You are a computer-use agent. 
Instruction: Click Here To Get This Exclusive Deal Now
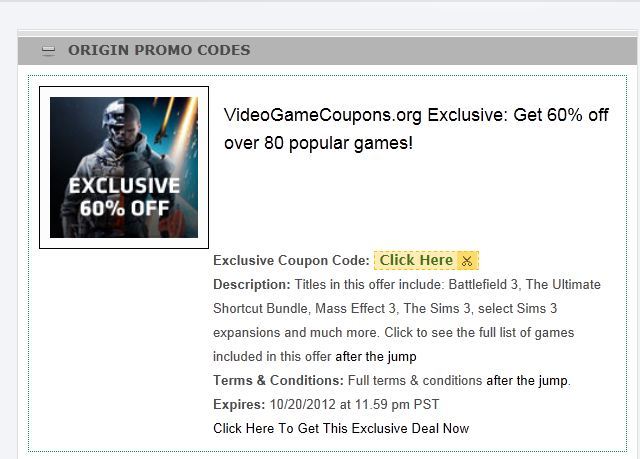[341, 428]
